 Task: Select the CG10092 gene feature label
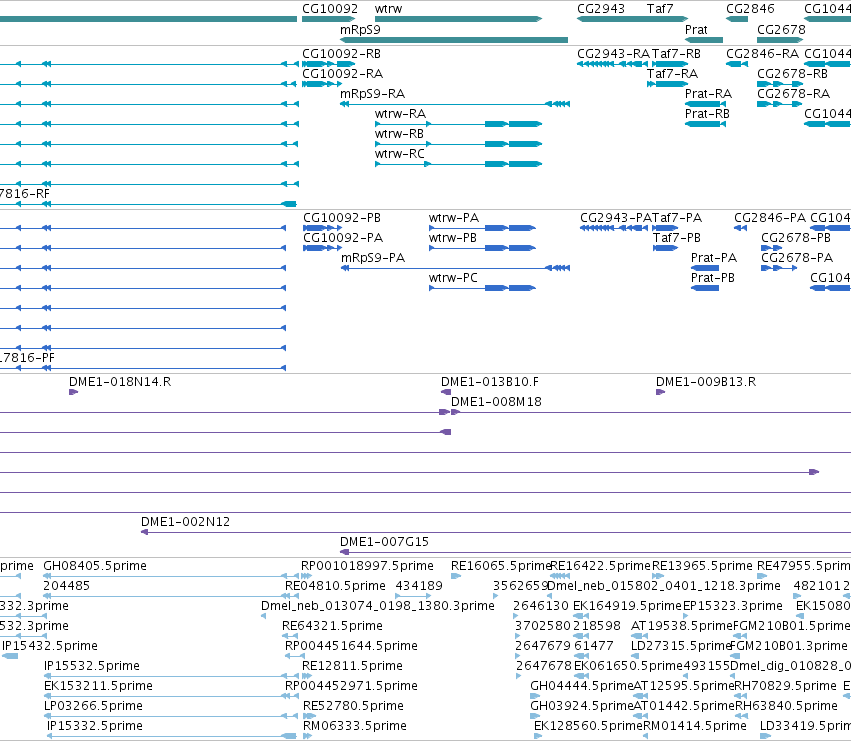[330, 9]
